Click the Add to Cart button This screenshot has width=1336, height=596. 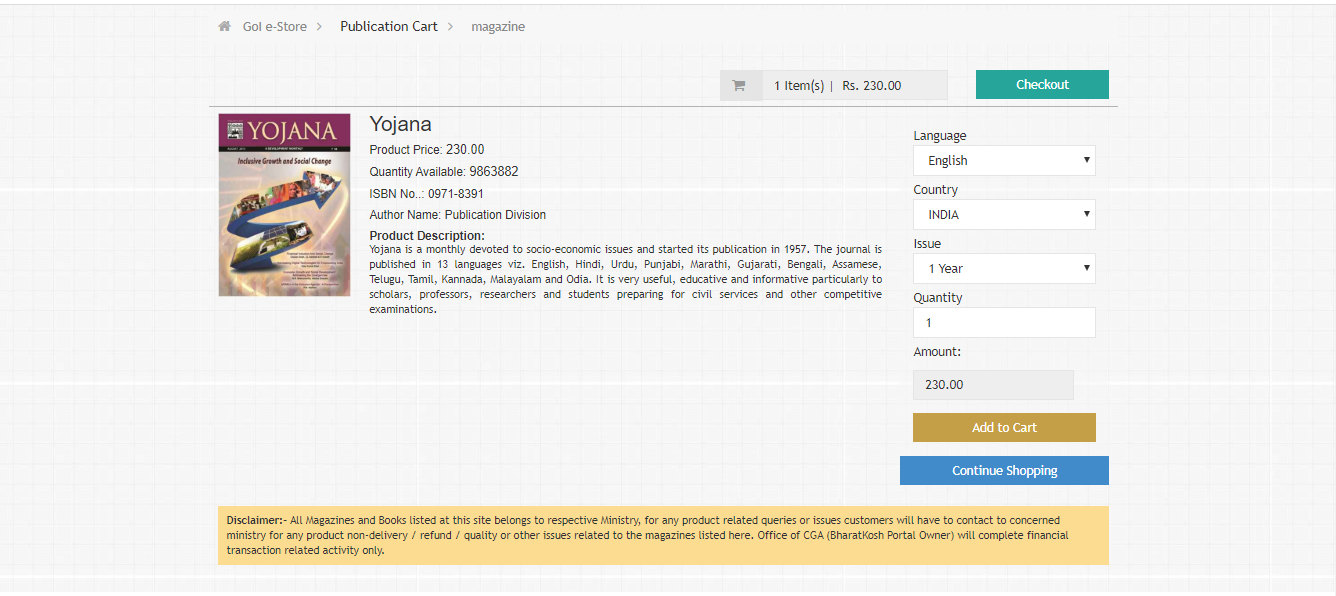[x=1004, y=428]
